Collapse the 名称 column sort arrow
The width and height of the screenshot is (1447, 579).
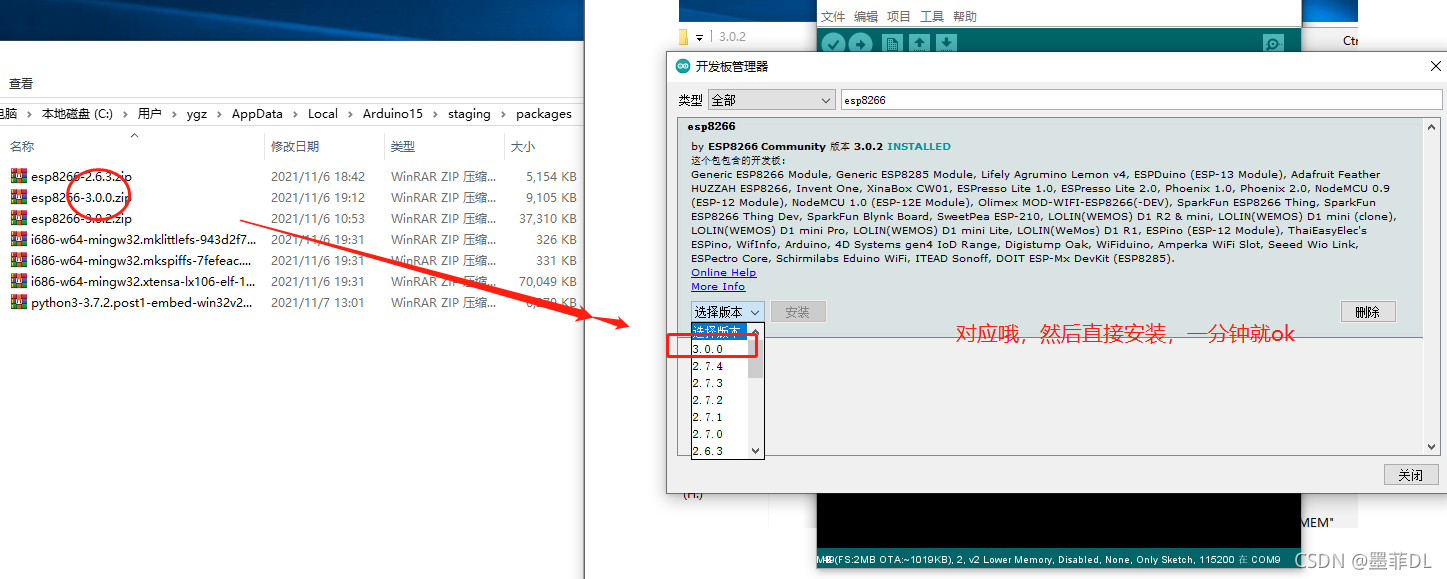(x=135, y=134)
